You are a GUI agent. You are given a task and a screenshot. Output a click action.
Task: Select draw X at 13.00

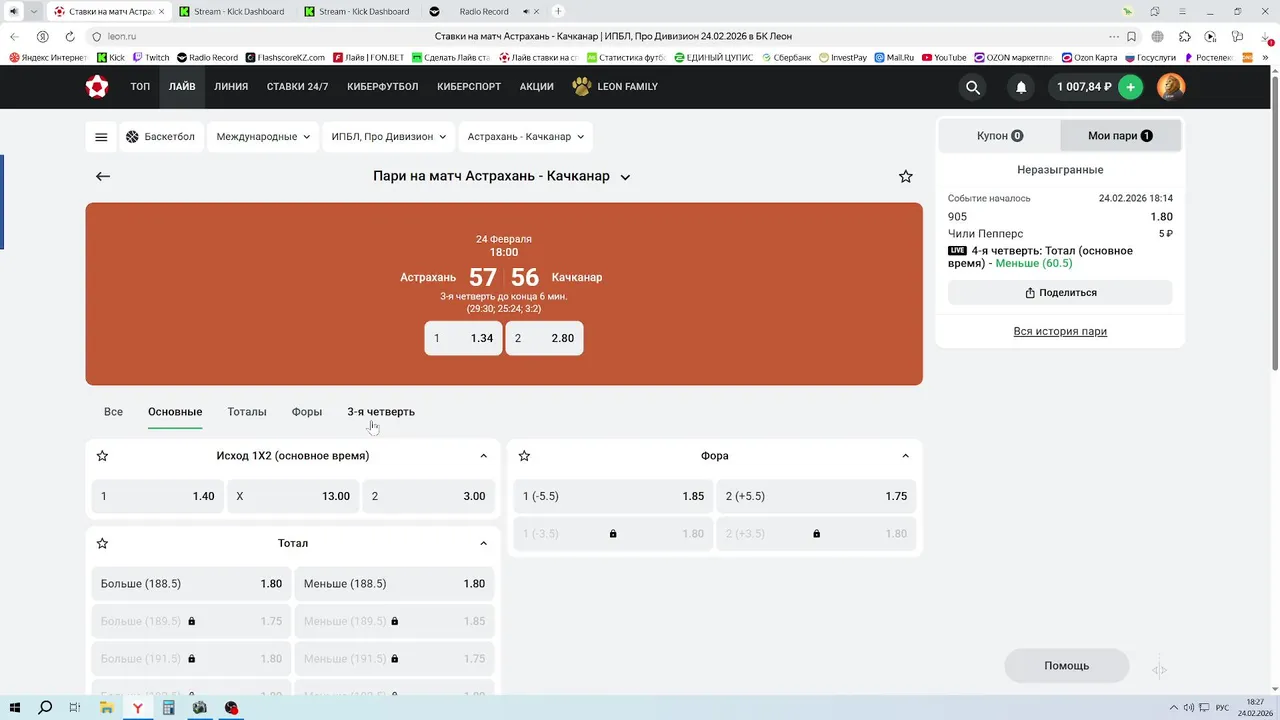click(x=293, y=496)
